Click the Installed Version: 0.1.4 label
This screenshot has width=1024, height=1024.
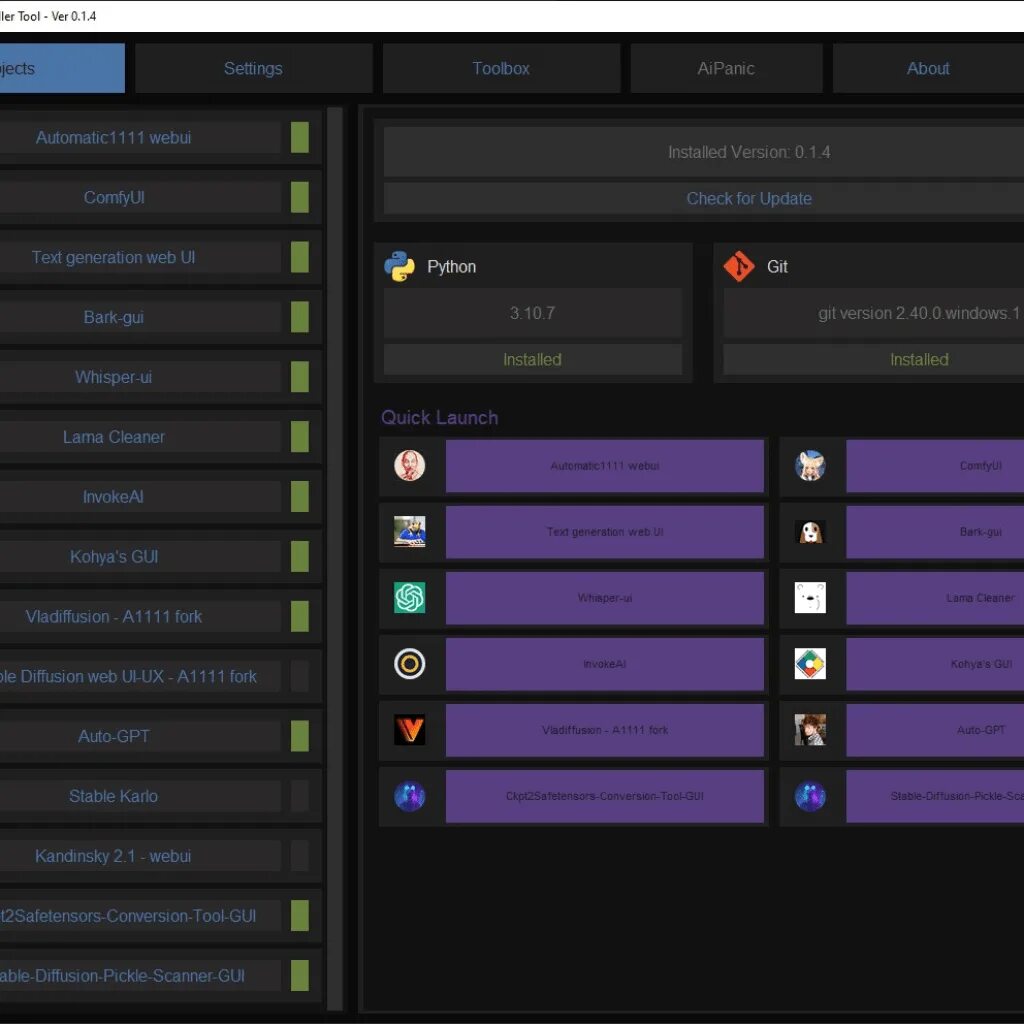tap(749, 152)
